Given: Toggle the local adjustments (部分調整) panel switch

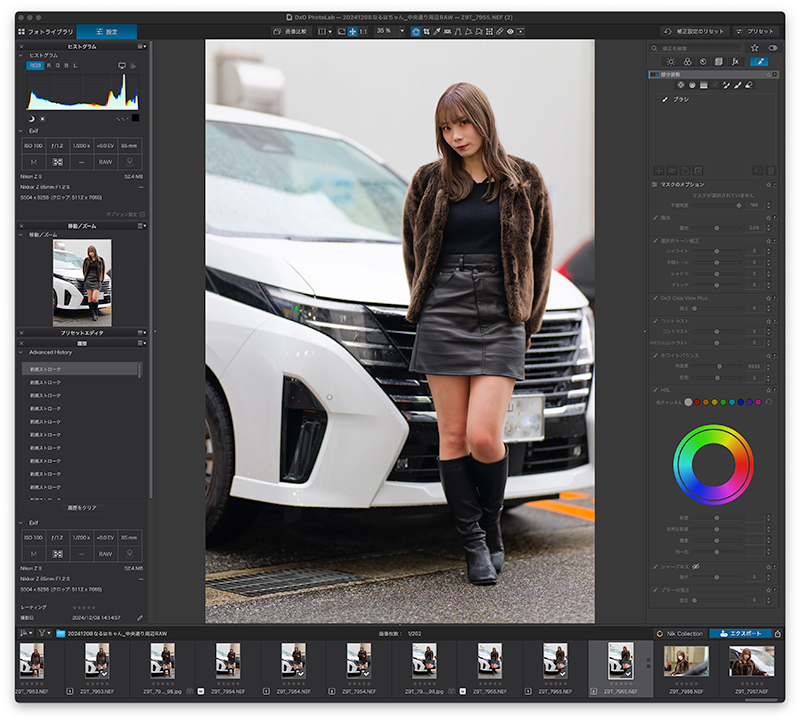Looking at the screenshot, I should 655,74.
